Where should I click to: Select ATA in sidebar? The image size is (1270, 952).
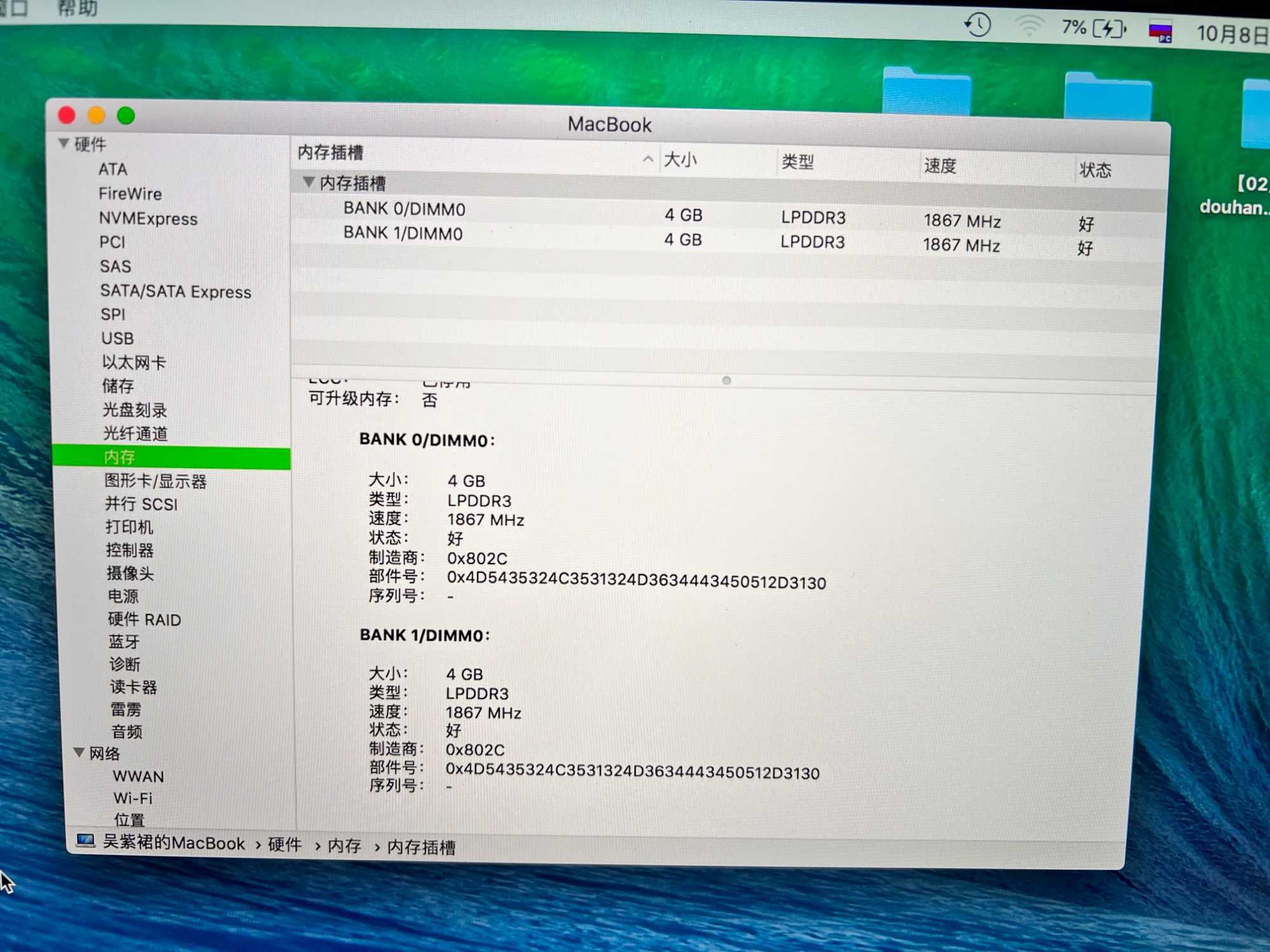point(113,169)
